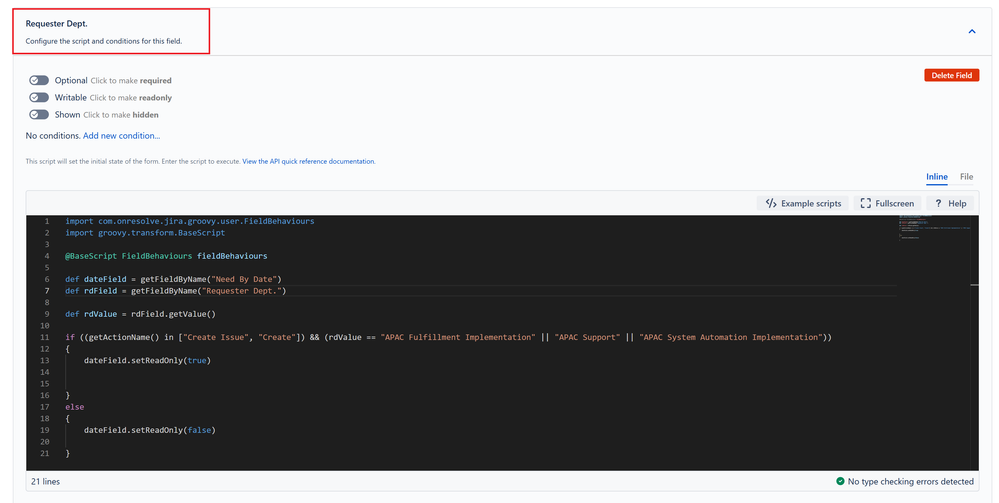Click 'APAC Fulfillment Implementation' string in code
This screenshot has width=999, height=503.
(458, 337)
